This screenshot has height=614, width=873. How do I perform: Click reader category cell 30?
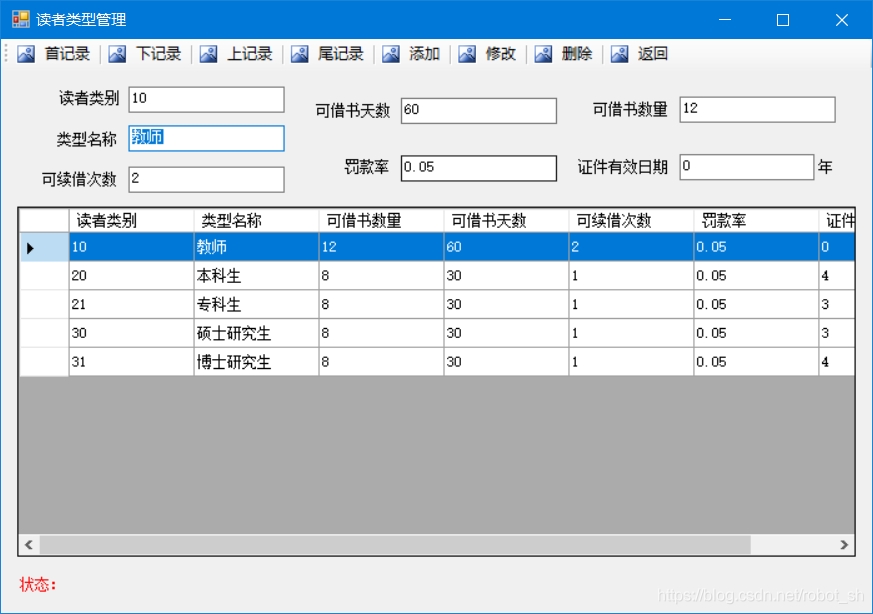click(131, 333)
